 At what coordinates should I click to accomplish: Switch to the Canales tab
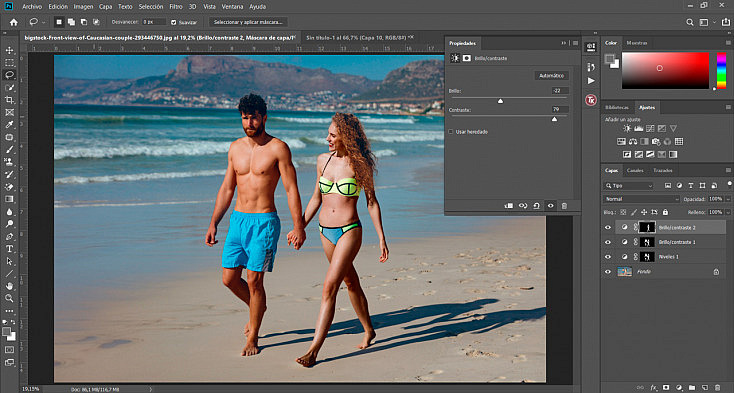click(635, 170)
